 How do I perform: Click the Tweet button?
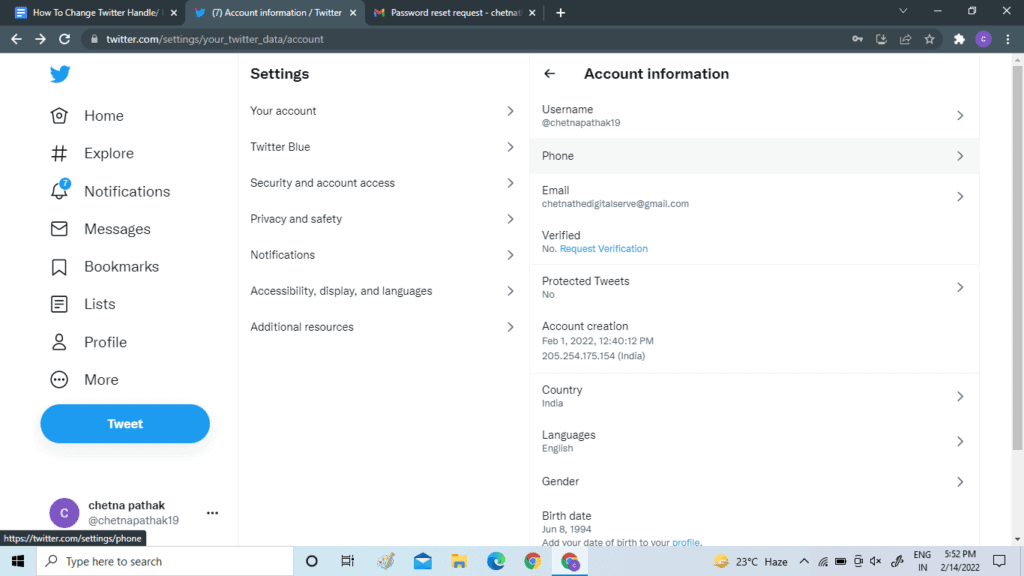point(125,424)
